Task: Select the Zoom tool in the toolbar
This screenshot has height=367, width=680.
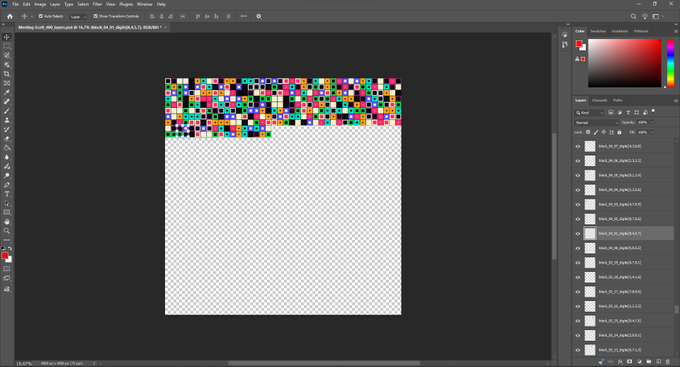Action: [7, 231]
